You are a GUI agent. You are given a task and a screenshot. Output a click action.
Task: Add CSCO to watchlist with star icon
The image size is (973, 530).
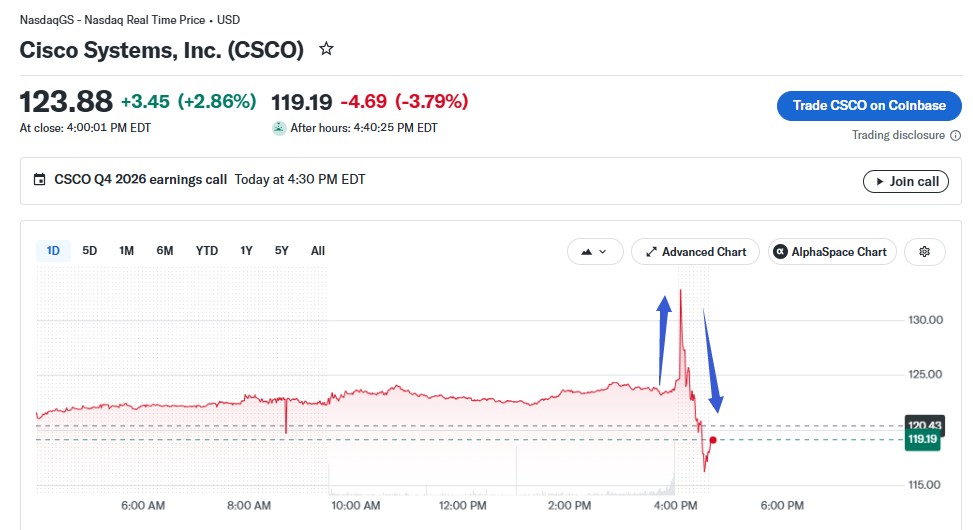[326, 49]
